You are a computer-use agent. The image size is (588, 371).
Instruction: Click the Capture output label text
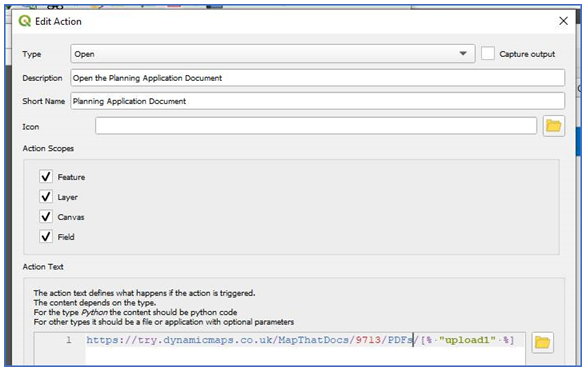click(x=527, y=54)
